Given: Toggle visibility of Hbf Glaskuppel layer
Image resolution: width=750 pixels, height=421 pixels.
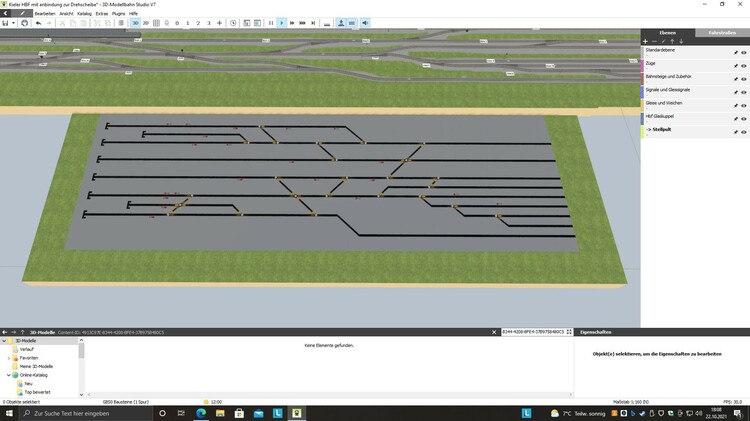Looking at the screenshot, I should click(744, 118).
